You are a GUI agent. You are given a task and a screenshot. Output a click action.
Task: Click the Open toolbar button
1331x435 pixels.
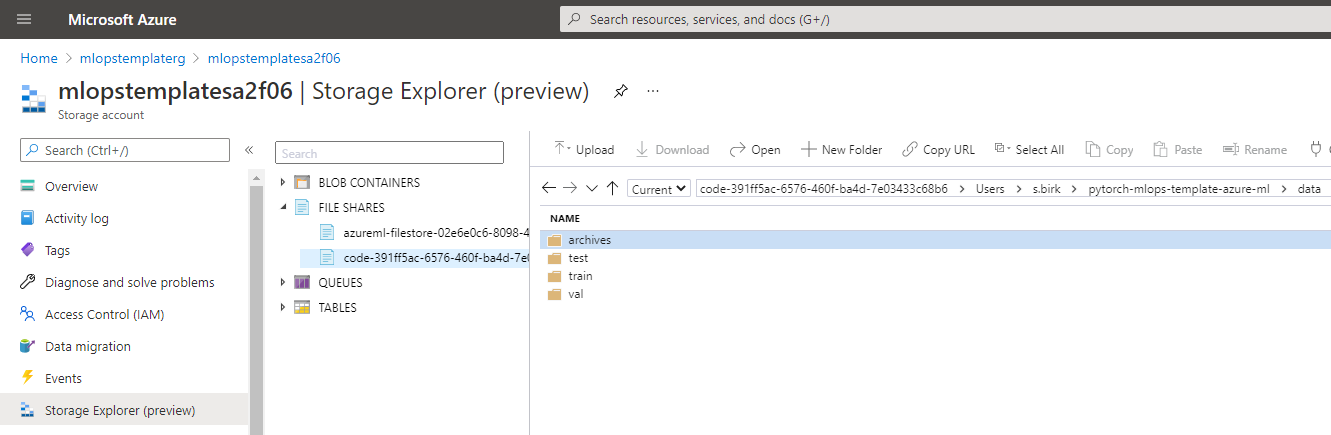click(x=755, y=149)
